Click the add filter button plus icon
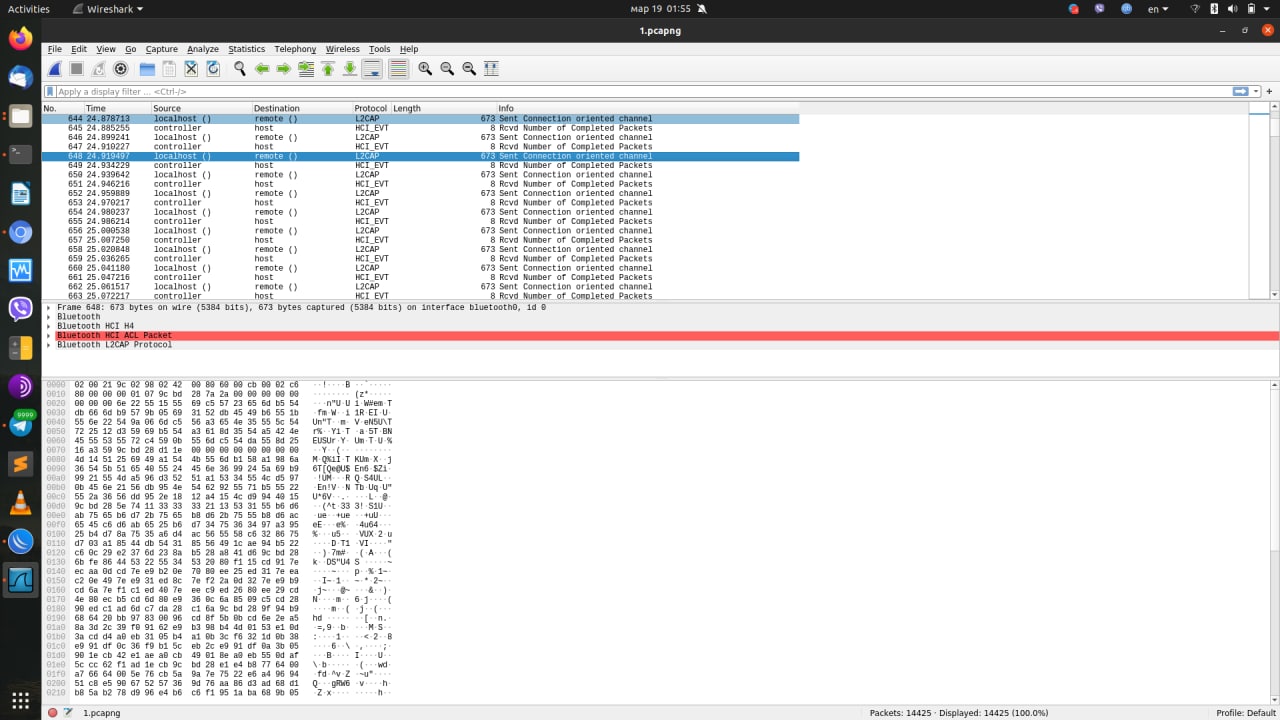This screenshot has height=720, width=1280. [x=1270, y=92]
